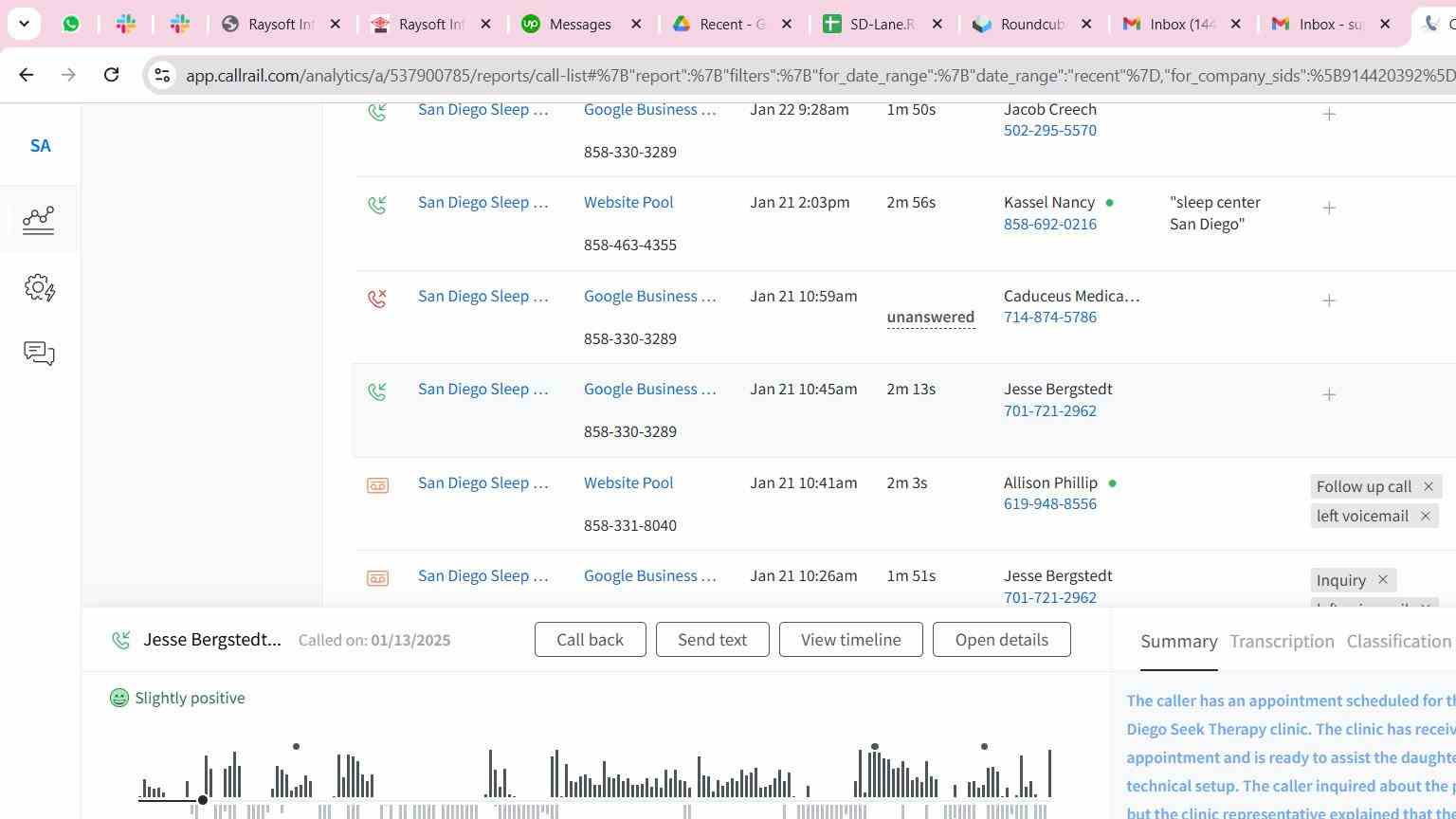The width and height of the screenshot is (1456, 819).
Task: Click the call icon beside Jesse Bergstedt header
Action: 120,641
